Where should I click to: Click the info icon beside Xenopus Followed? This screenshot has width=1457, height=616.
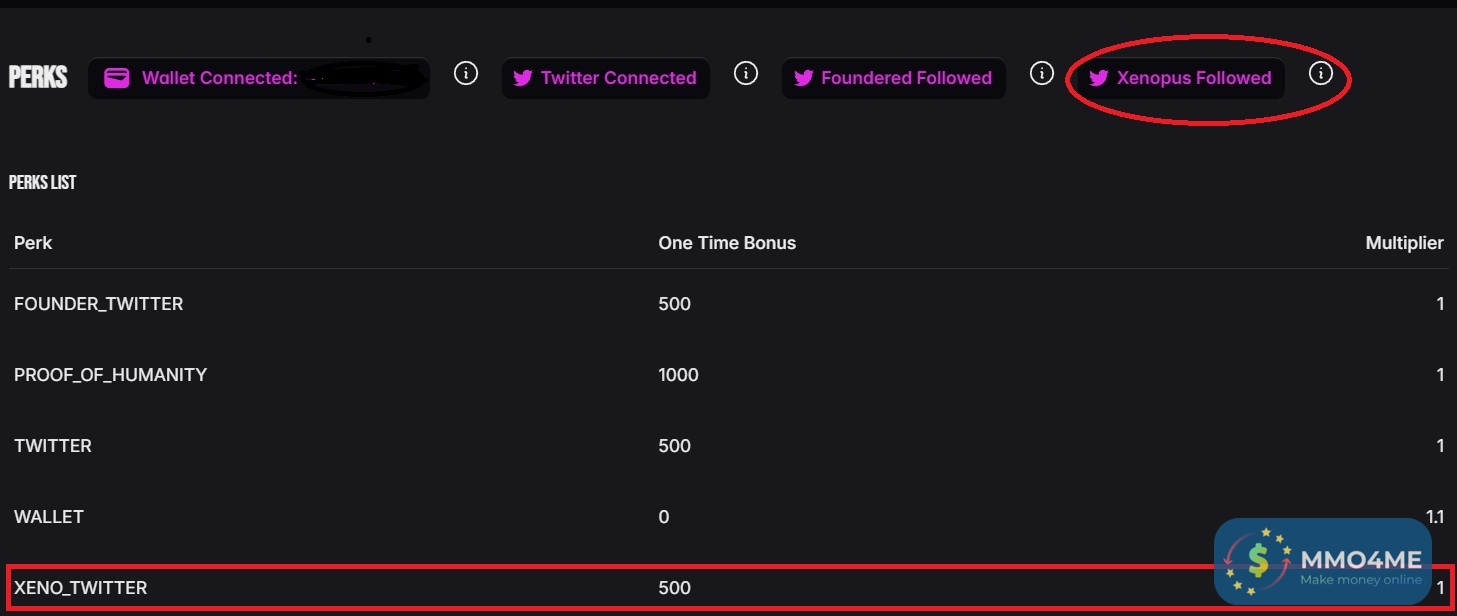click(1321, 73)
